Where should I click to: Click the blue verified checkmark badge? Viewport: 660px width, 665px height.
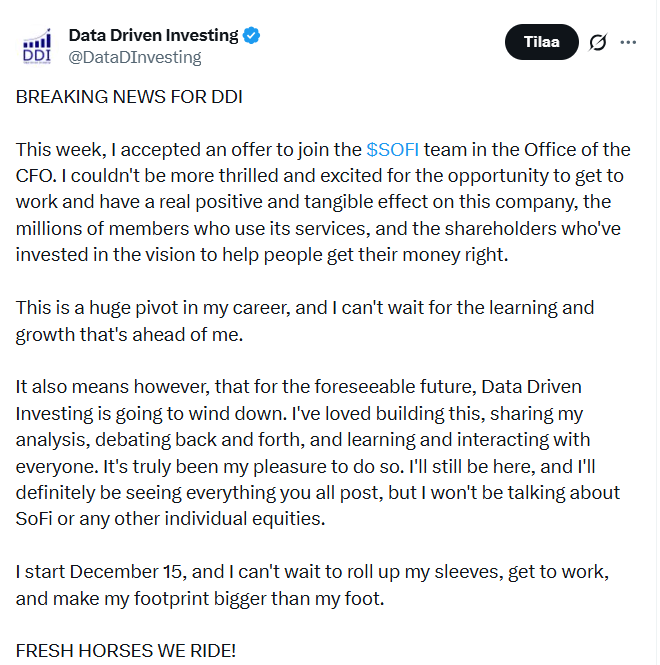pos(252,36)
